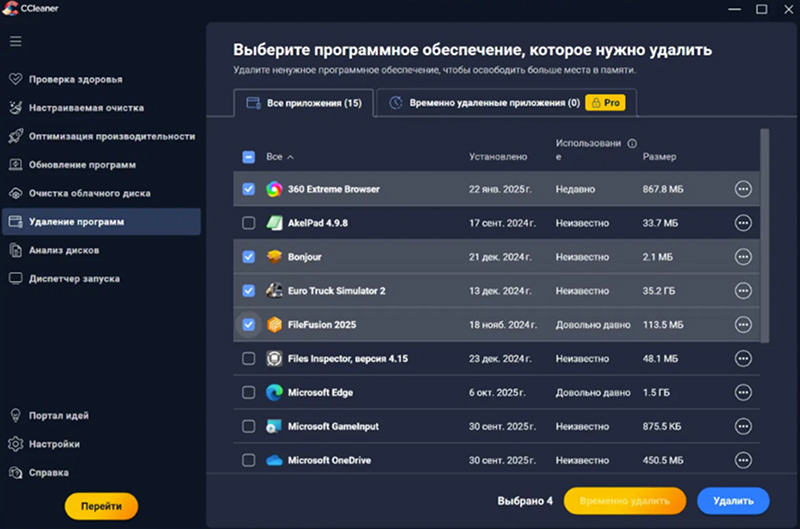Viewport: 800px width, 529px height.
Task: Open more options for FileFusion 2025
Action: click(743, 324)
